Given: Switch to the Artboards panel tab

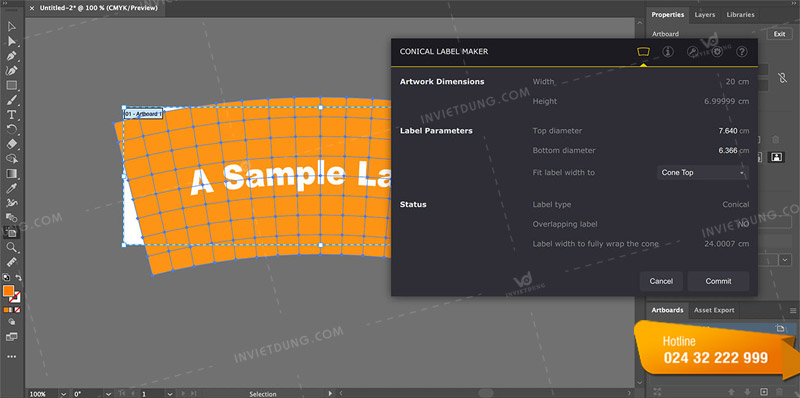Looking at the screenshot, I should [667, 310].
